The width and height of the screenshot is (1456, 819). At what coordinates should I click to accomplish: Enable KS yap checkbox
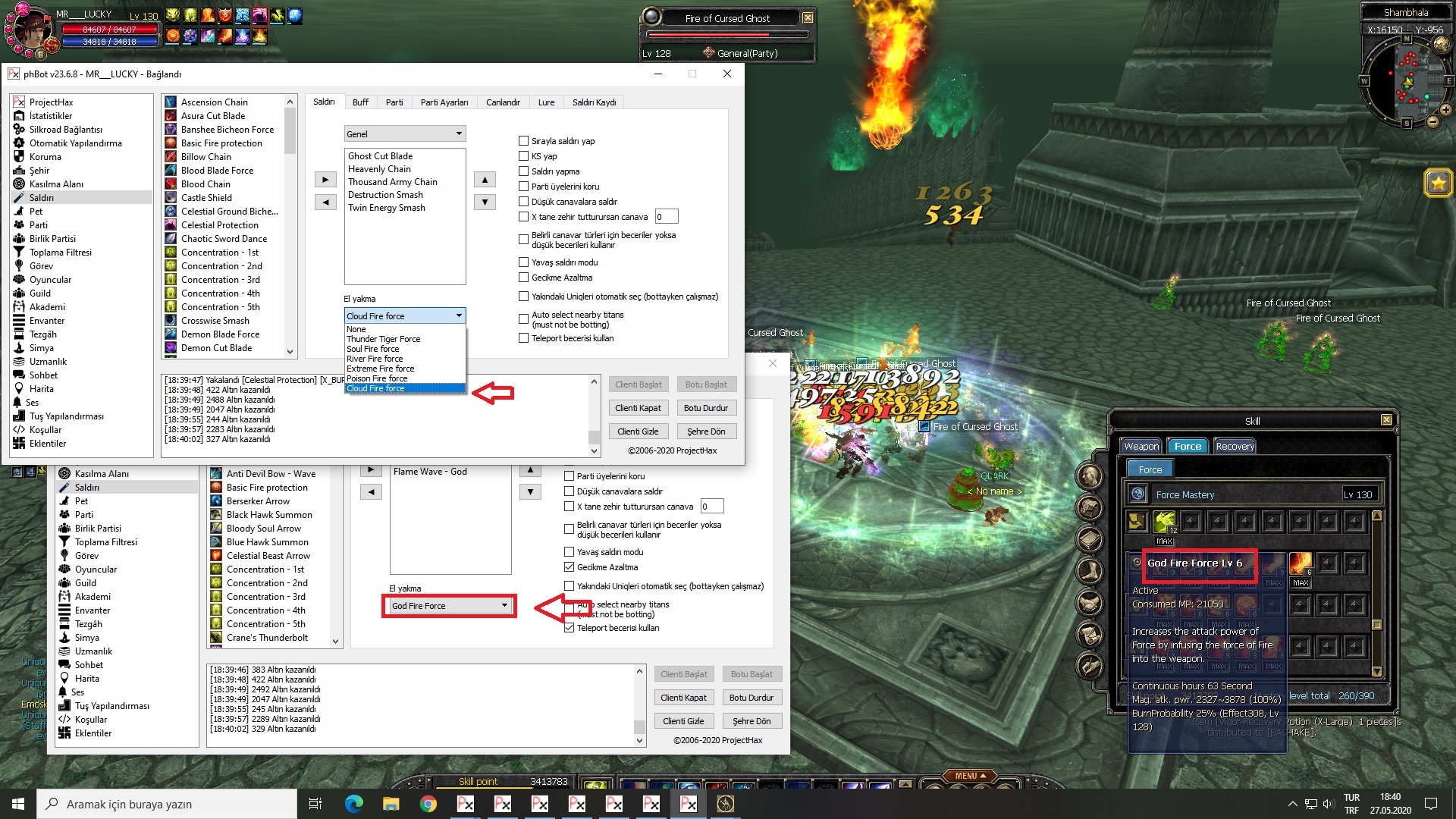coord(523,156)
